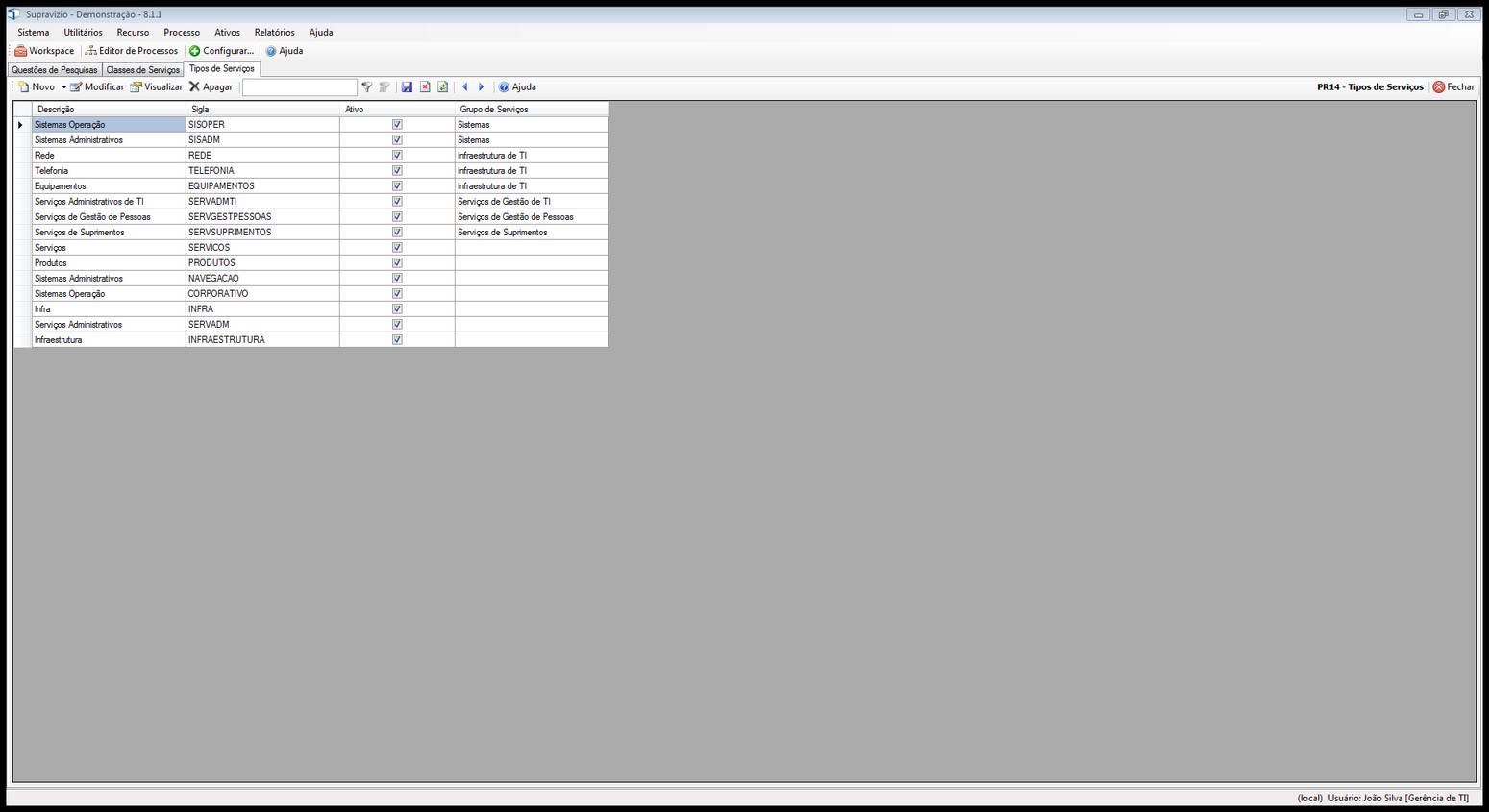Toggle Ativo checkbox for PRODUTOS row
Image resolution: width=1489 pixels, height=812 pixels.
397,263
